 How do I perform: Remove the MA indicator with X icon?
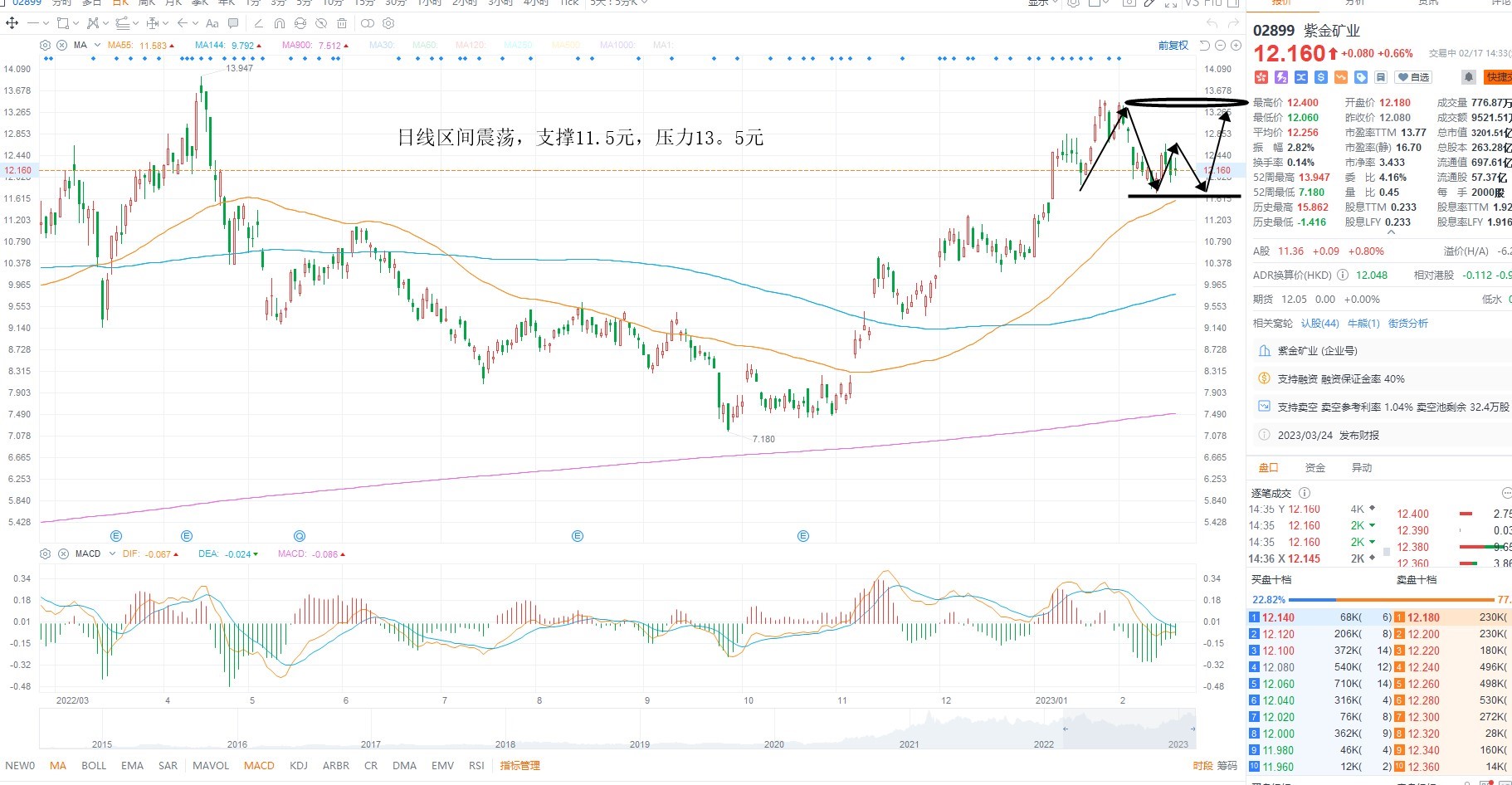click(x=61, y=45)
